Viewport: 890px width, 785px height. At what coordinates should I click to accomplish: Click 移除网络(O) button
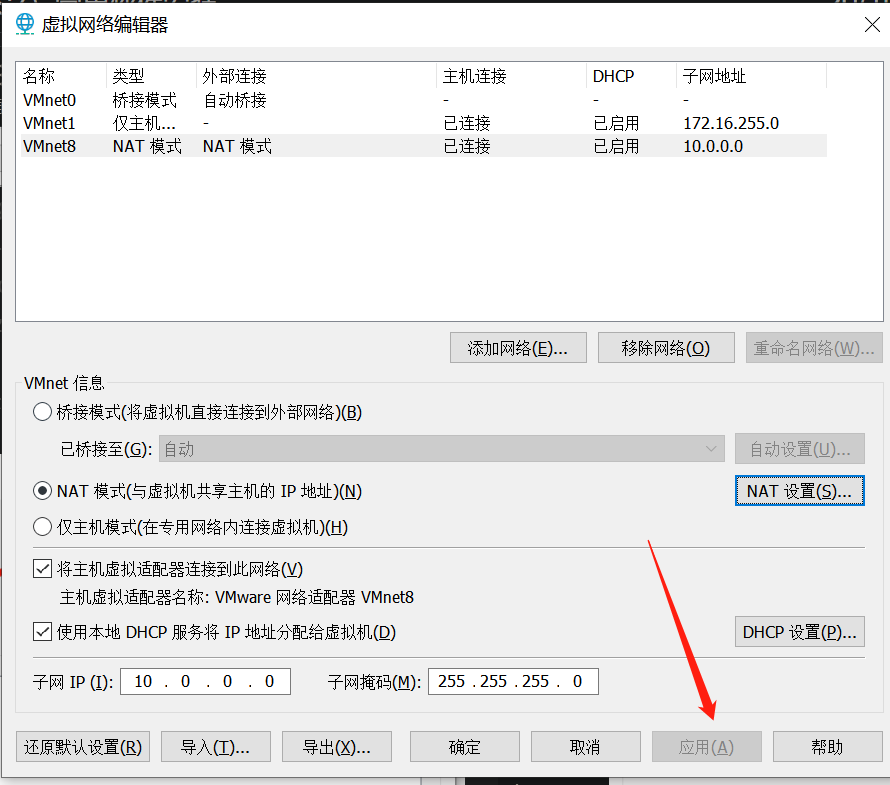click(x=666, y=348)
